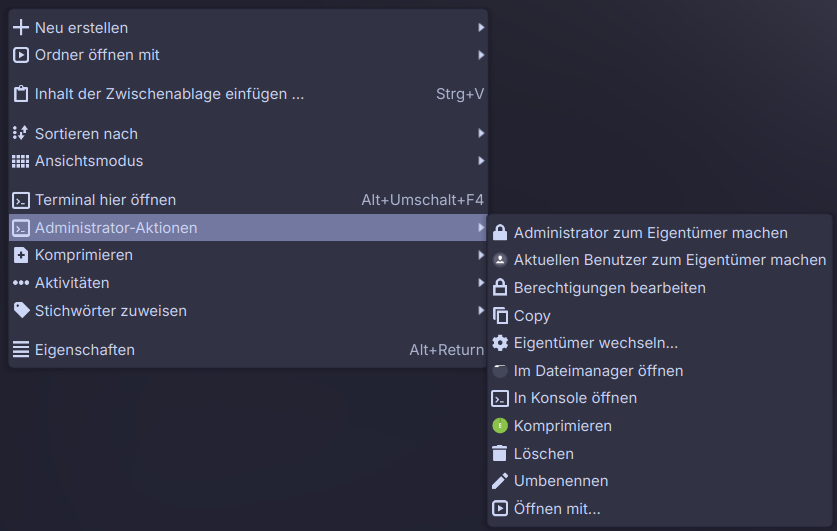Screen dimensions: 837x531
Task: Click the clipboard paste icon
Action: click(x=20, y=95)
